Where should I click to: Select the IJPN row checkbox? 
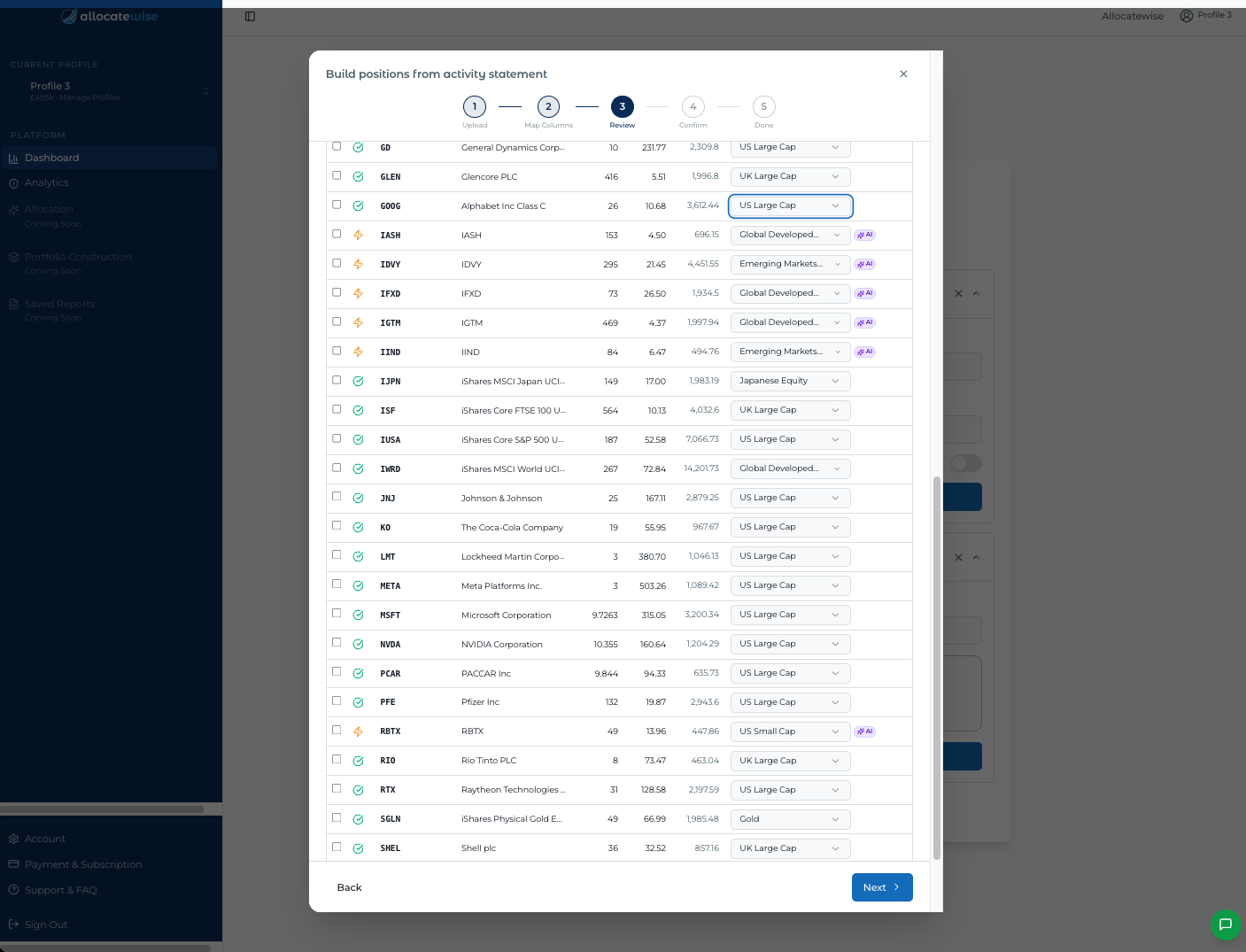pos(337,380)
